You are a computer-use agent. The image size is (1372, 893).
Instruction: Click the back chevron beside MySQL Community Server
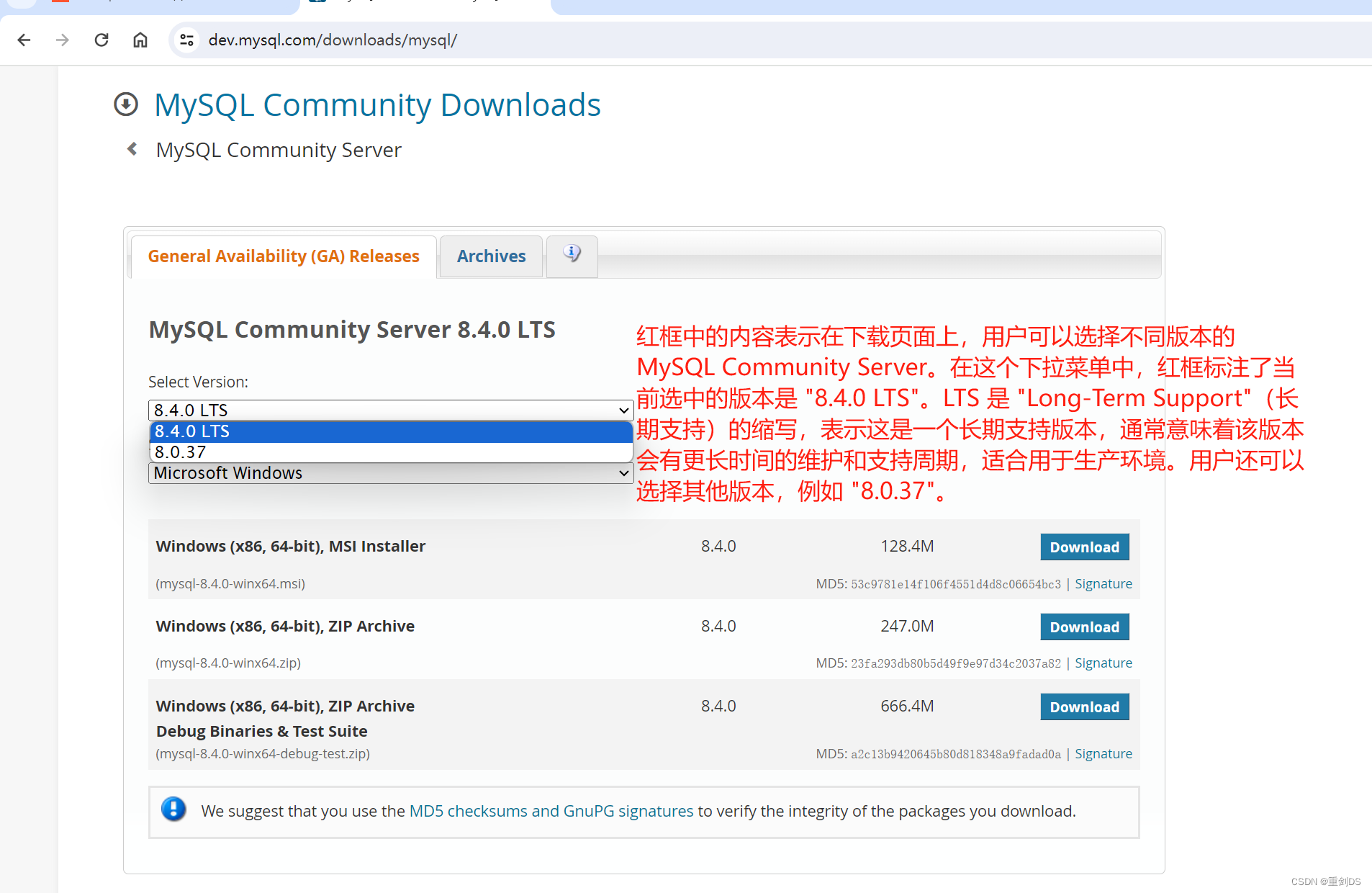point(132,149)
